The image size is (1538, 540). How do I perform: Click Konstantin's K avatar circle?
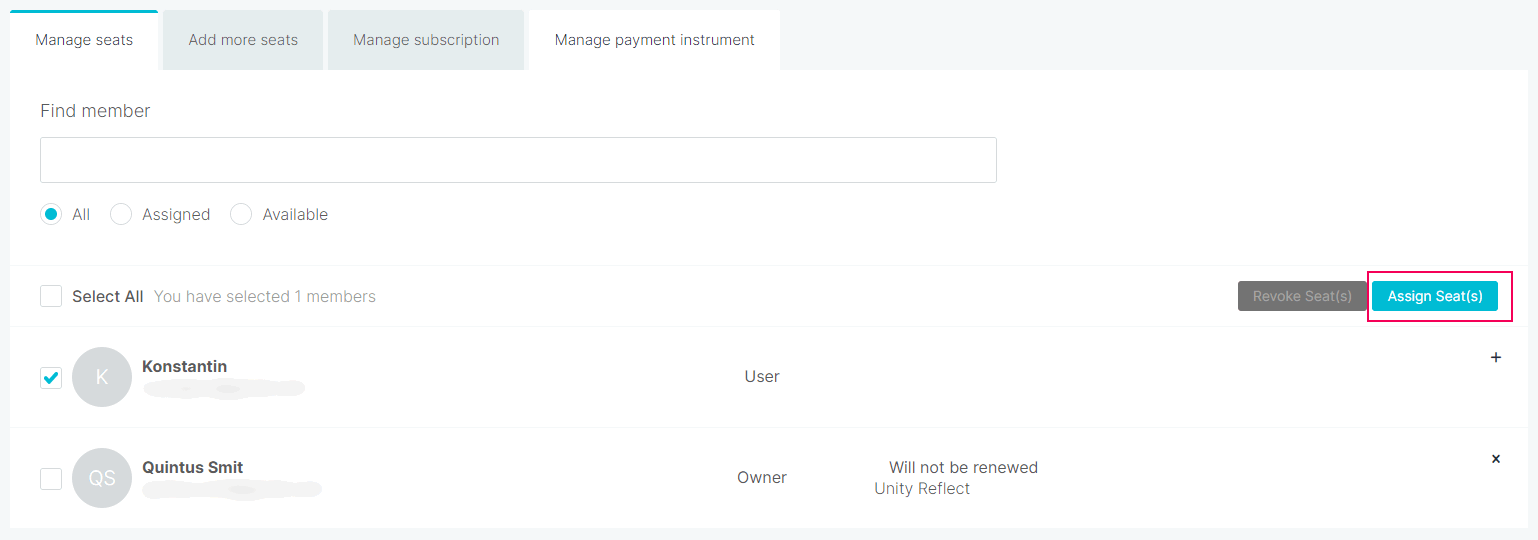(102, 377)
